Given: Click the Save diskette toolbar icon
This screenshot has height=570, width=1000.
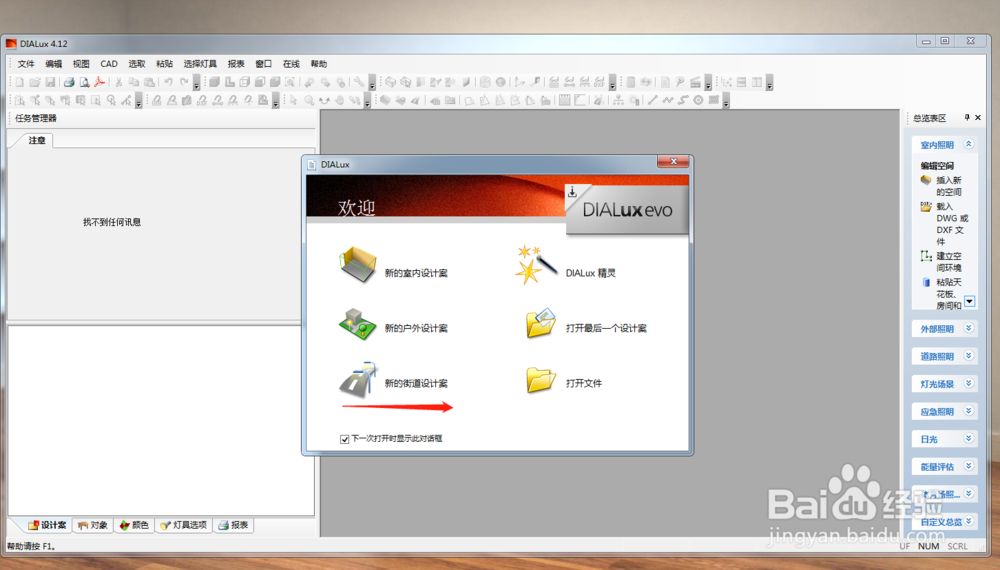Looking at the screenshot, I should point(50,82).
